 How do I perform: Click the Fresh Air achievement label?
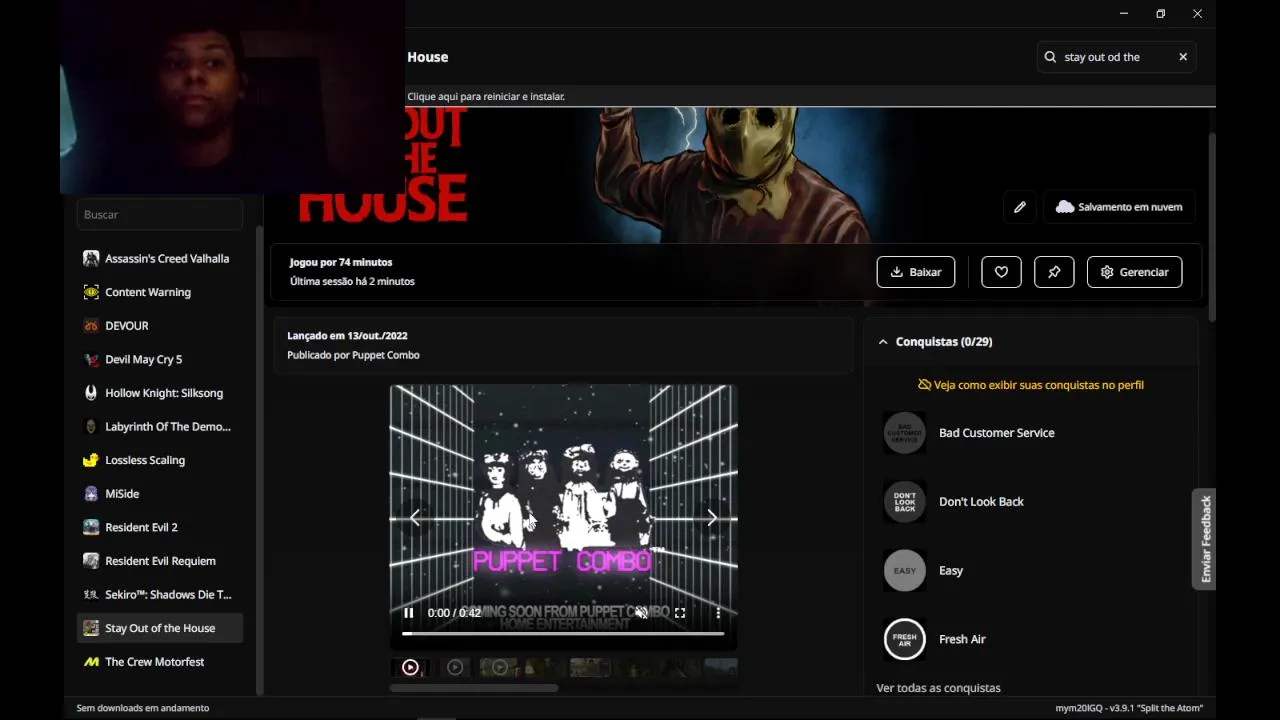click(962, 640)
